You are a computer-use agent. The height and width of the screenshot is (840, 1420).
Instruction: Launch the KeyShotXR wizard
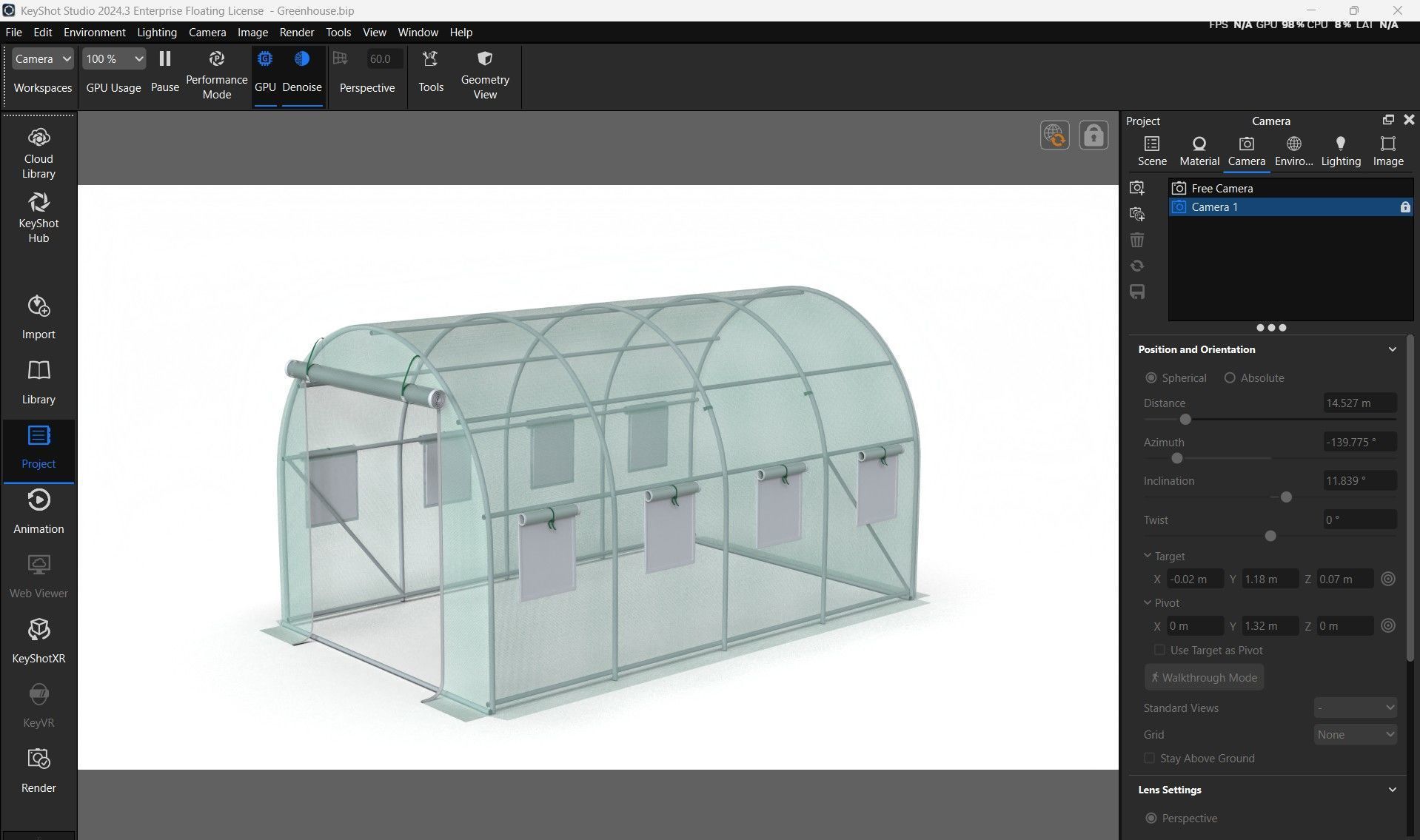tap(38, 641)
